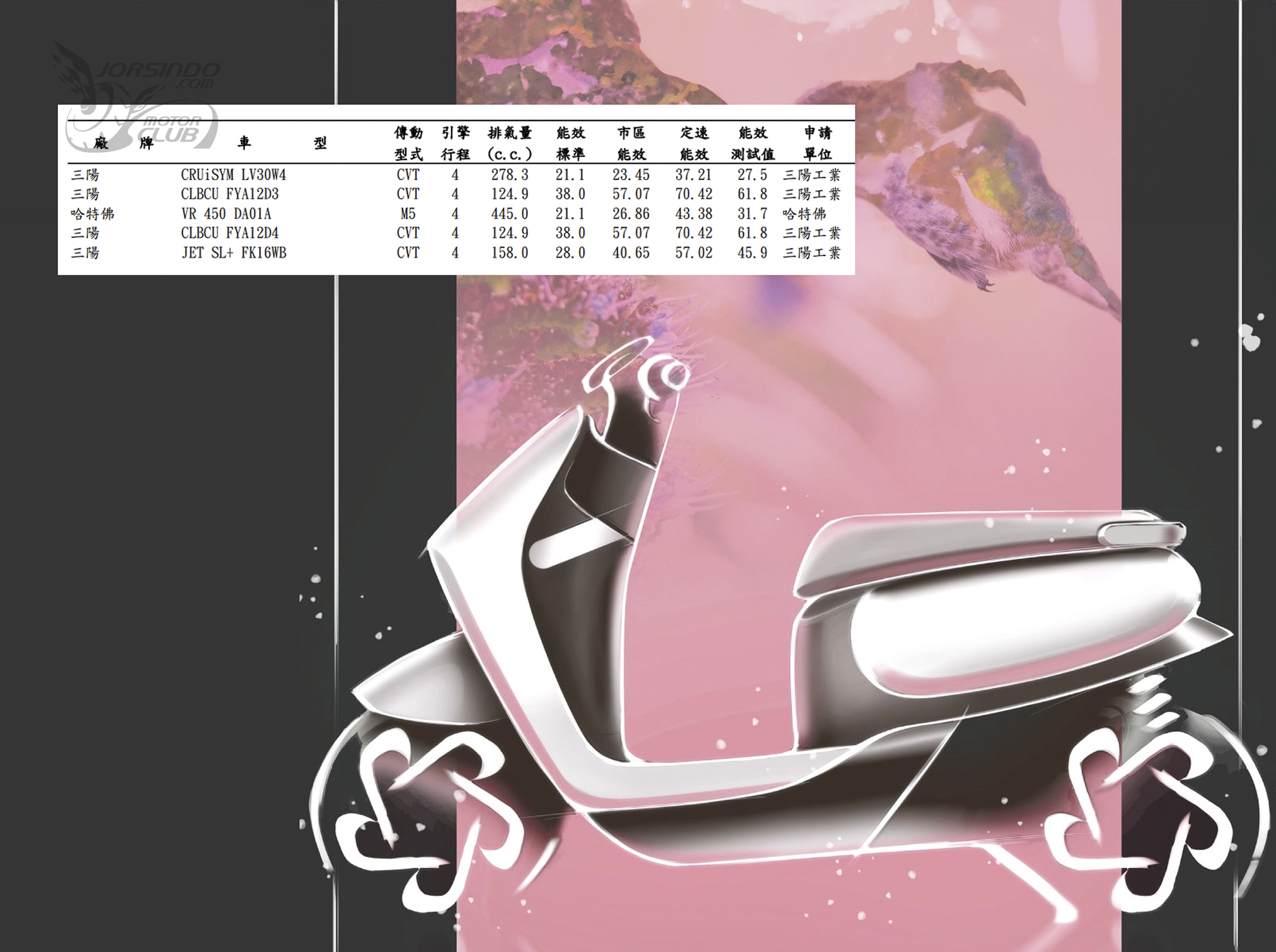The height and width of the screenshot is (952, 1276).
Task: Click applicant '哈特佛' in the last column
Action: tap(805, 214)
